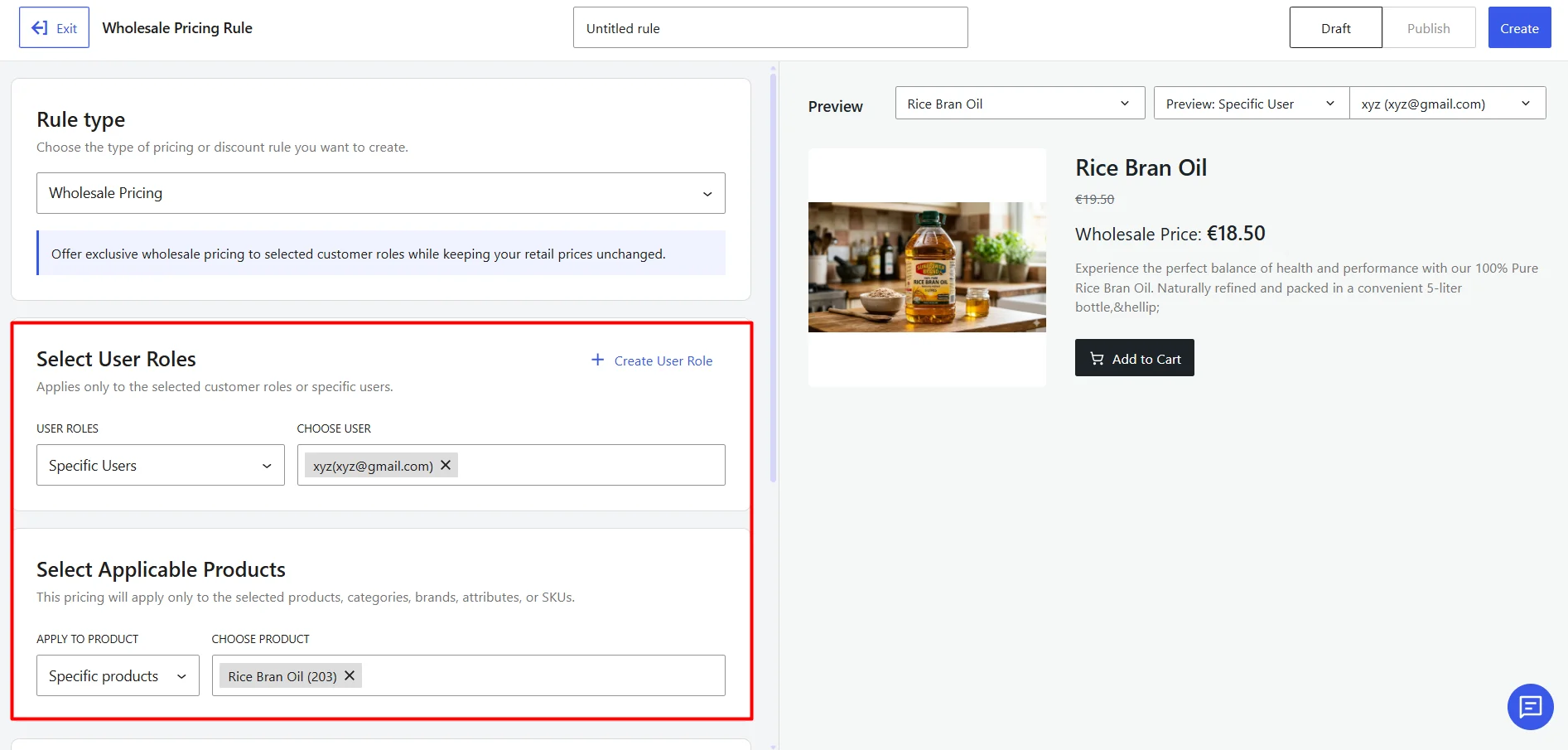Set rule status to Draft
This screenshot has width=1568, height=750.
point(1335,27)
